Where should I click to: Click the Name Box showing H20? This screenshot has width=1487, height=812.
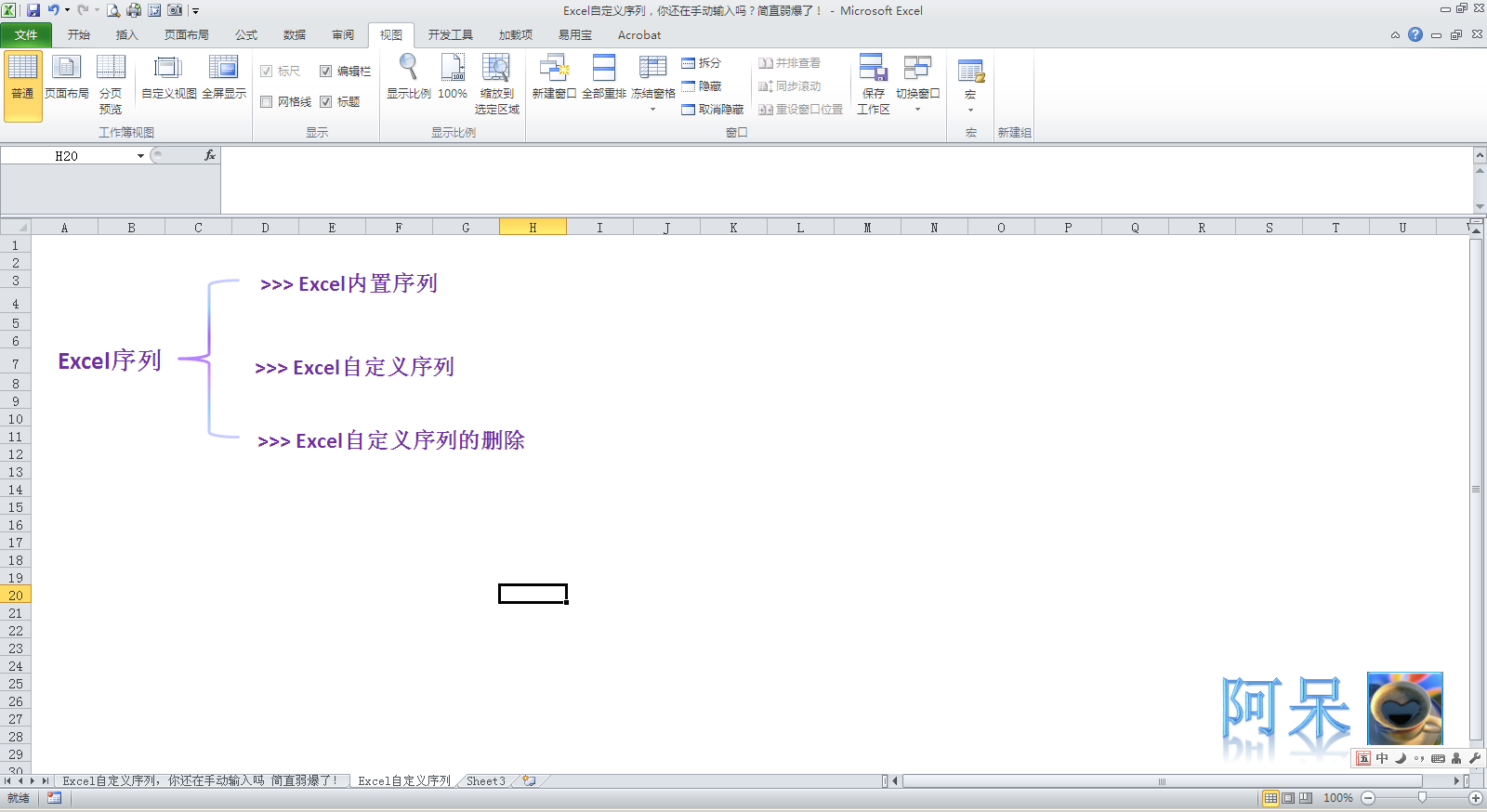[67, 156]
